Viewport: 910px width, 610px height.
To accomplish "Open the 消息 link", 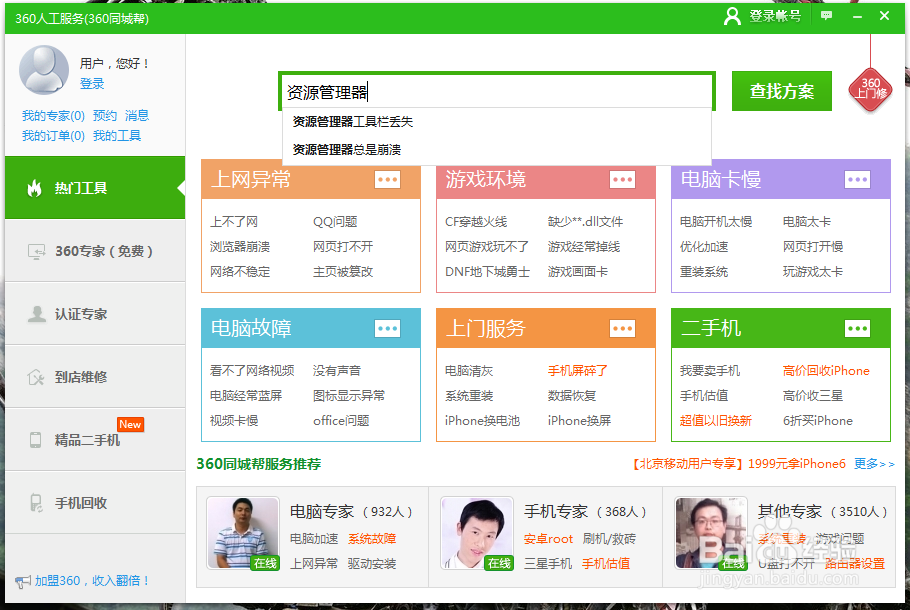I will [x=137, y=115].
